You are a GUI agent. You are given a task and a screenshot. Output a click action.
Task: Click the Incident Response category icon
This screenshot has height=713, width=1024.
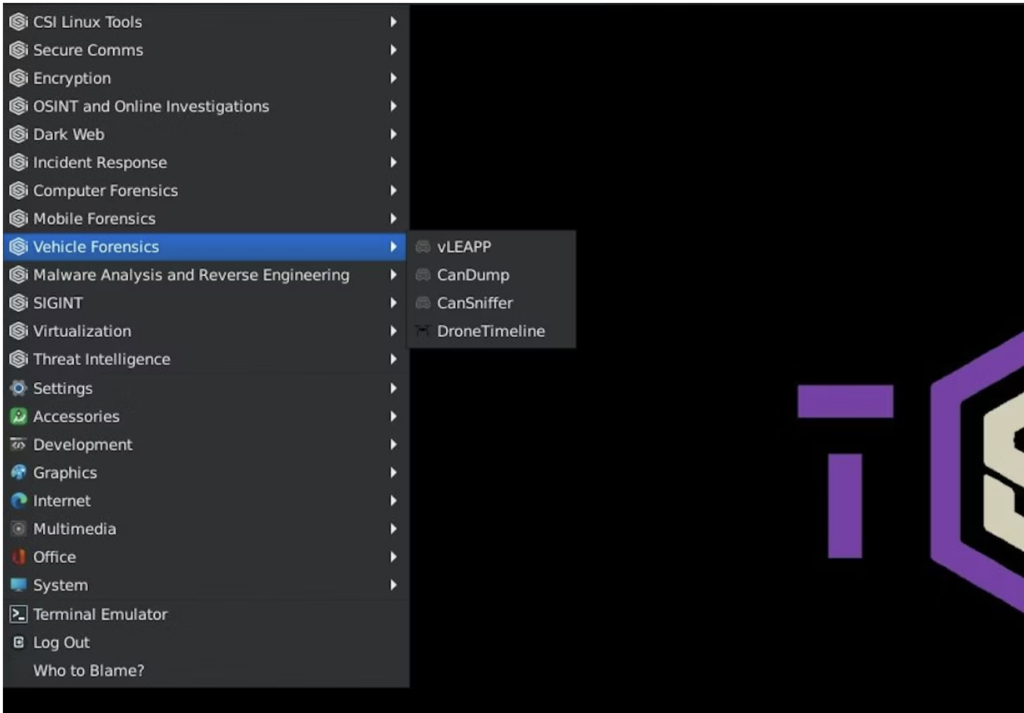[18, 163]
